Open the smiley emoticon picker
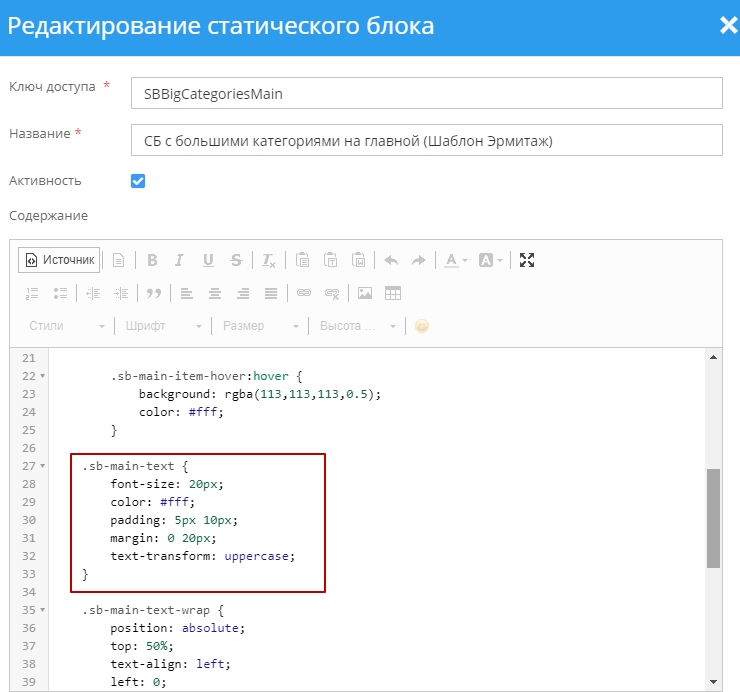Screen dimensions: 740x692 tap(422, 326)
